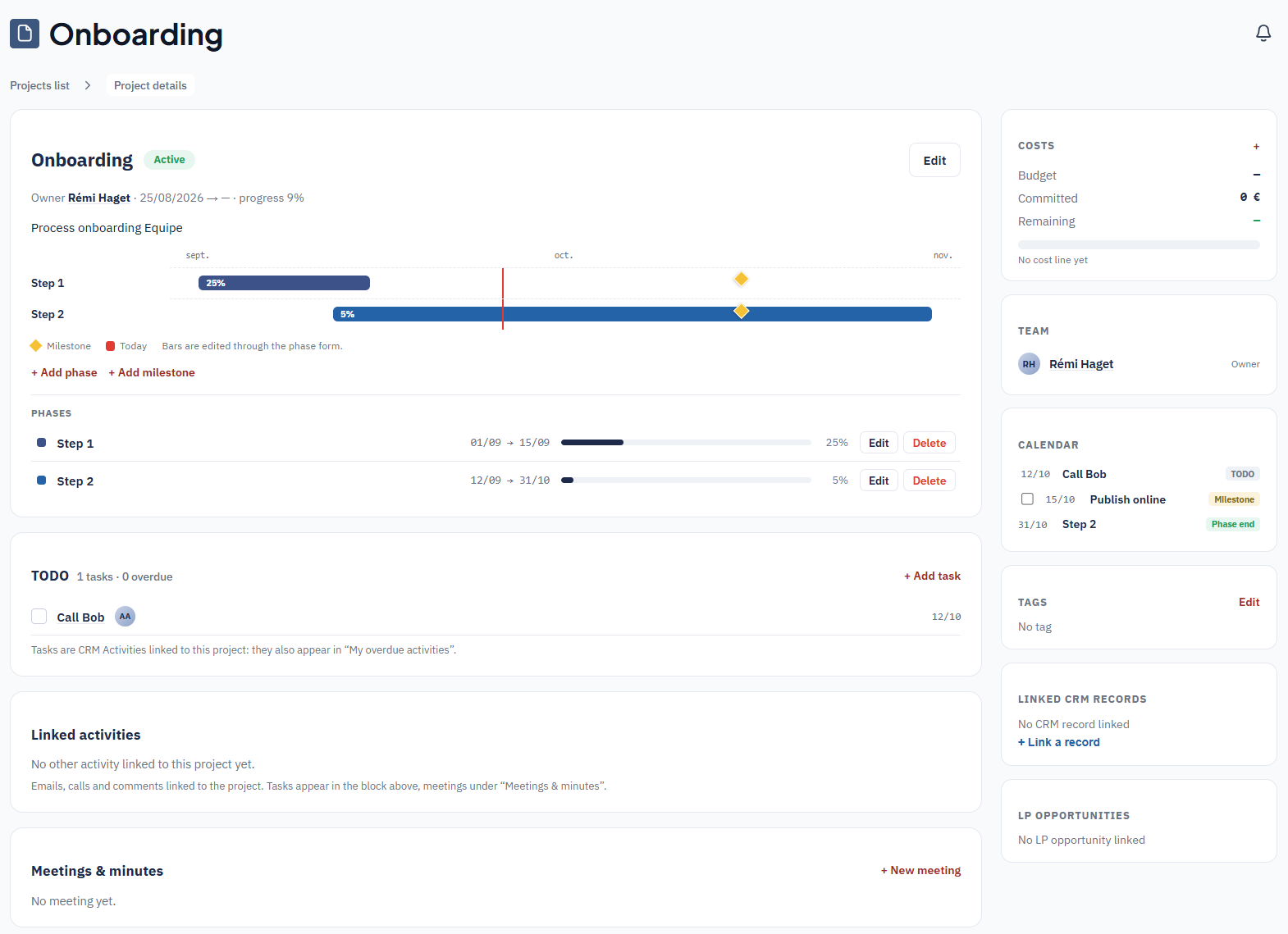Click the Step 2 phase name in Phases list
Viewport: 1288px width, 934px height.
tap(75, 481)
